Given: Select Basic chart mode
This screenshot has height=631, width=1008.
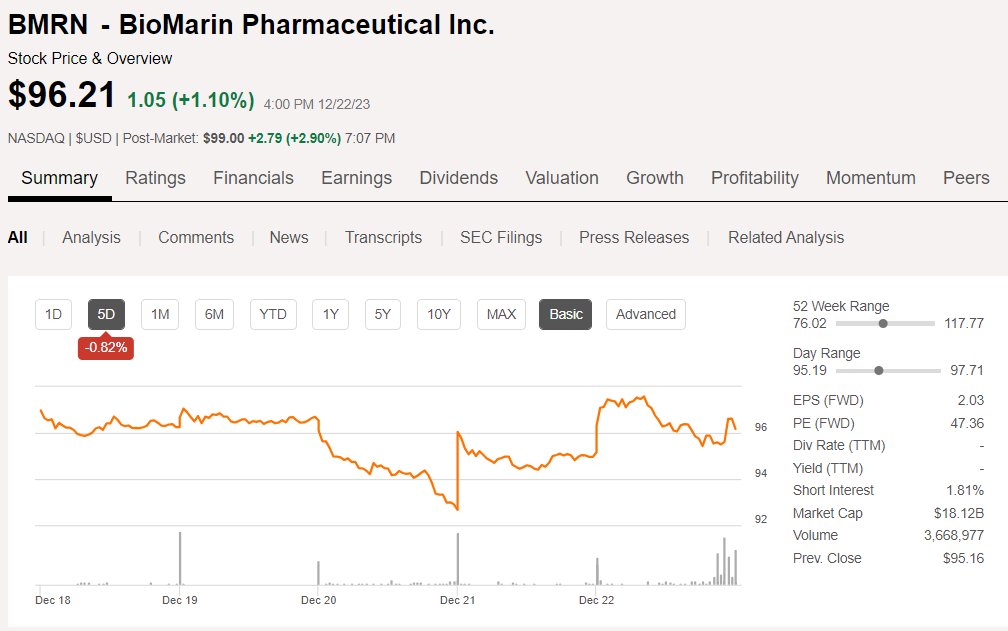Looking at the screenshot, I should click(566, 314).
